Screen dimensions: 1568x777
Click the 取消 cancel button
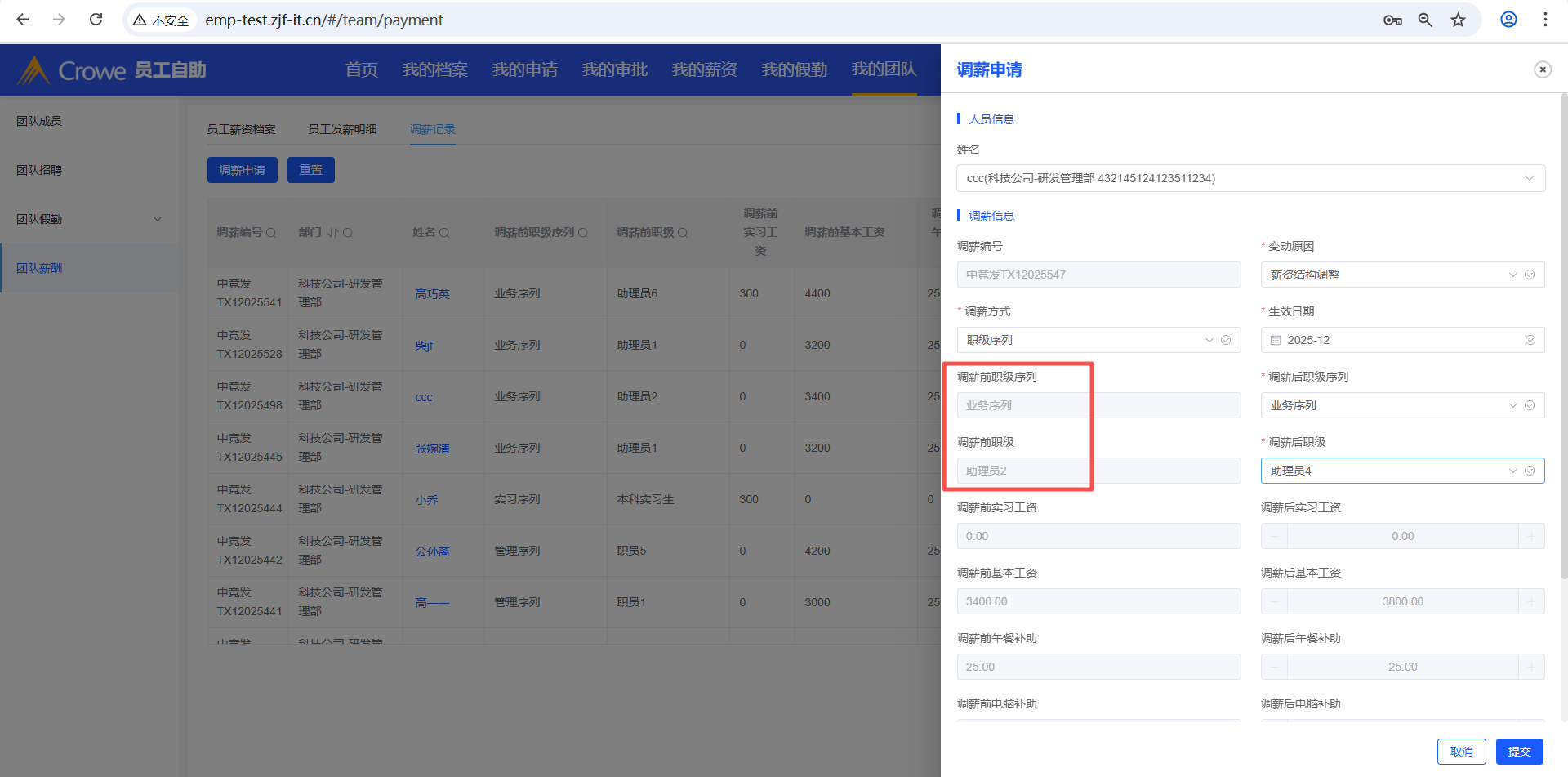[1461, 752]
